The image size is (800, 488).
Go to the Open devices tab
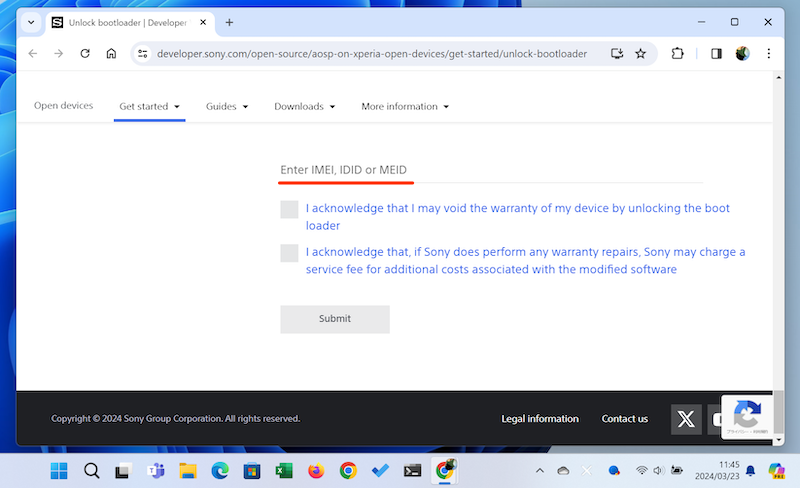point(63,106)
